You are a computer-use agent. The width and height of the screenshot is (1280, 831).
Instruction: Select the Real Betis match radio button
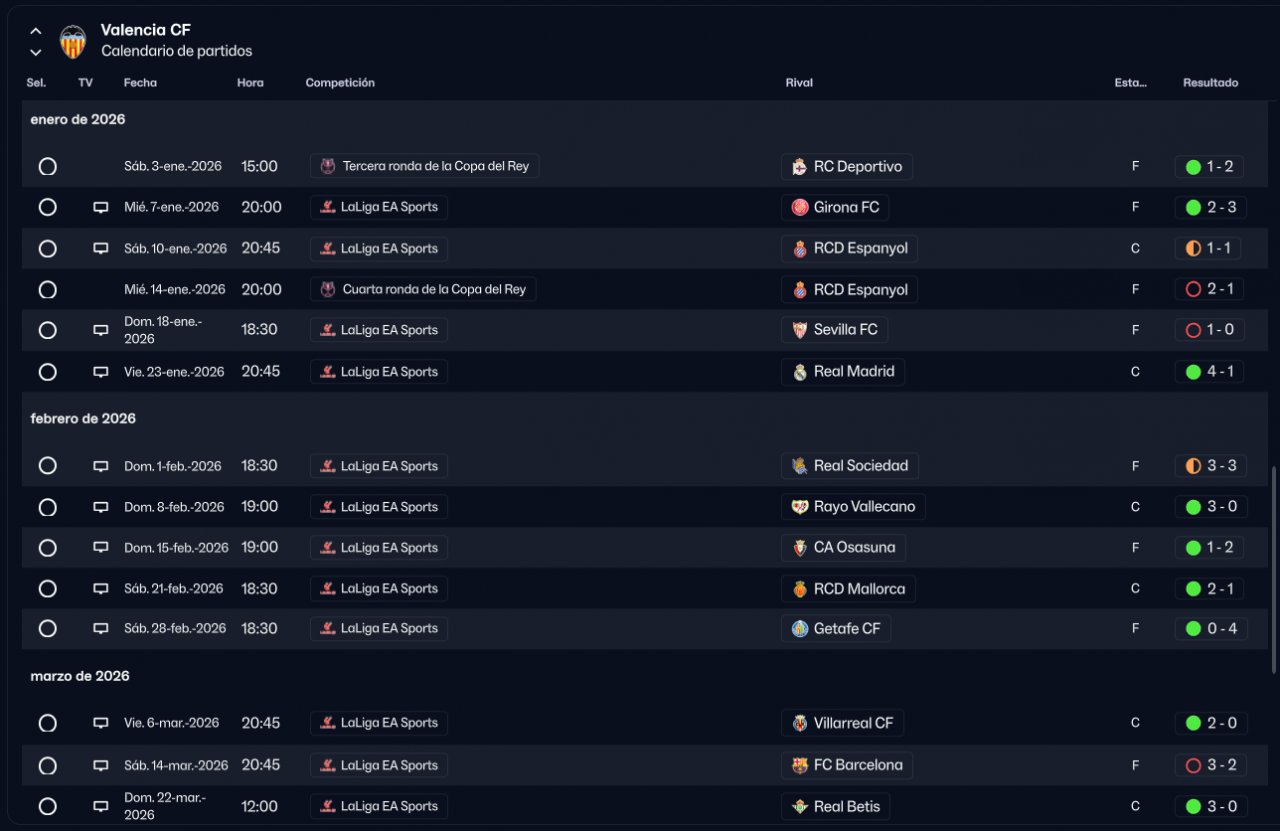click(47, 806)
